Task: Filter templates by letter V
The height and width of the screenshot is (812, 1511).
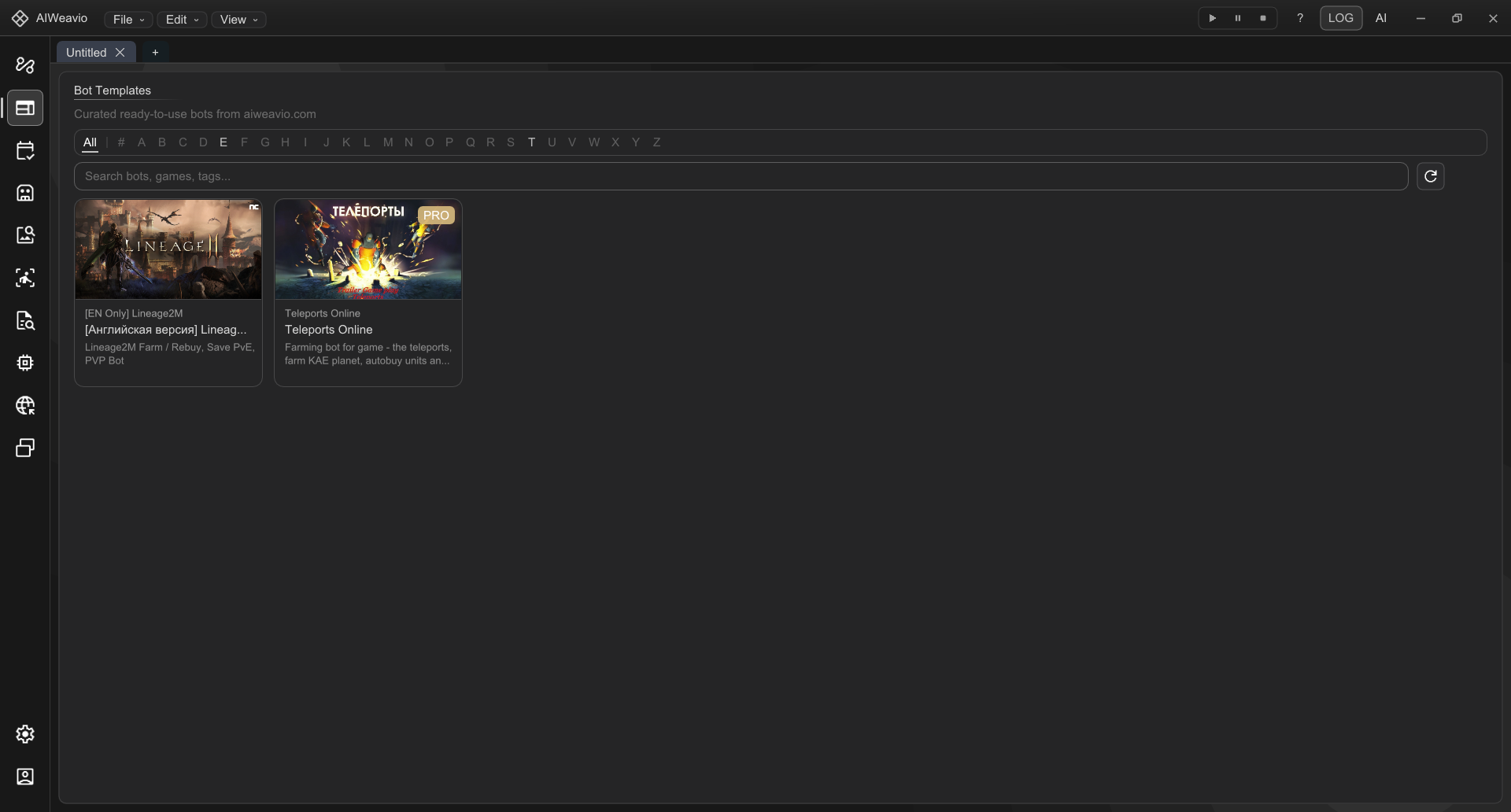Action: pos(572,142)
